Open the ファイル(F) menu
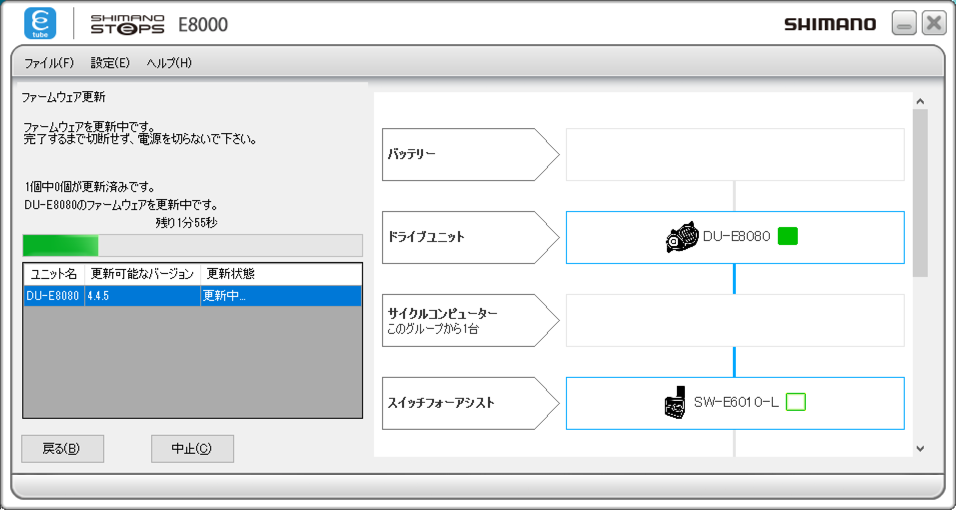The width and height of the screenshot is (956, 510). pyautogui.click(x=49, y=63)
